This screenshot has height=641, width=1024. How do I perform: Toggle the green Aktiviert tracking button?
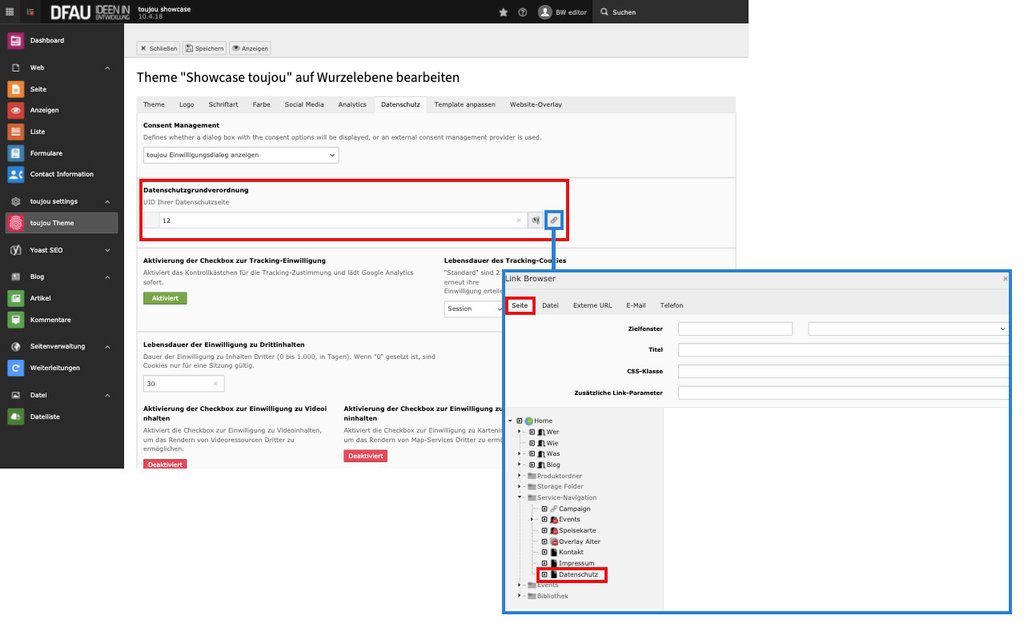point(165,298)
